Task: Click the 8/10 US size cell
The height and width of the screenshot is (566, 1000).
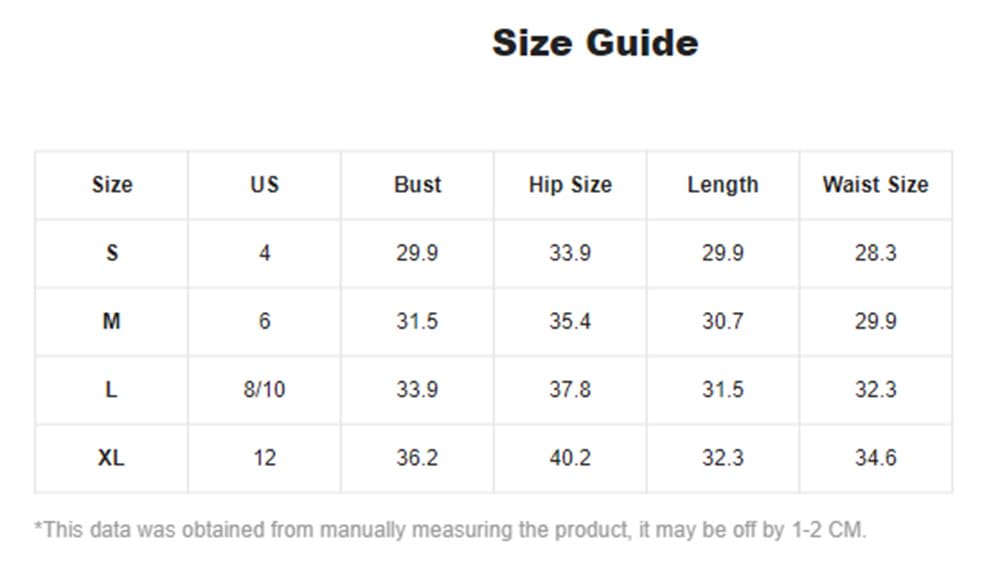Action: coord(264,389)
